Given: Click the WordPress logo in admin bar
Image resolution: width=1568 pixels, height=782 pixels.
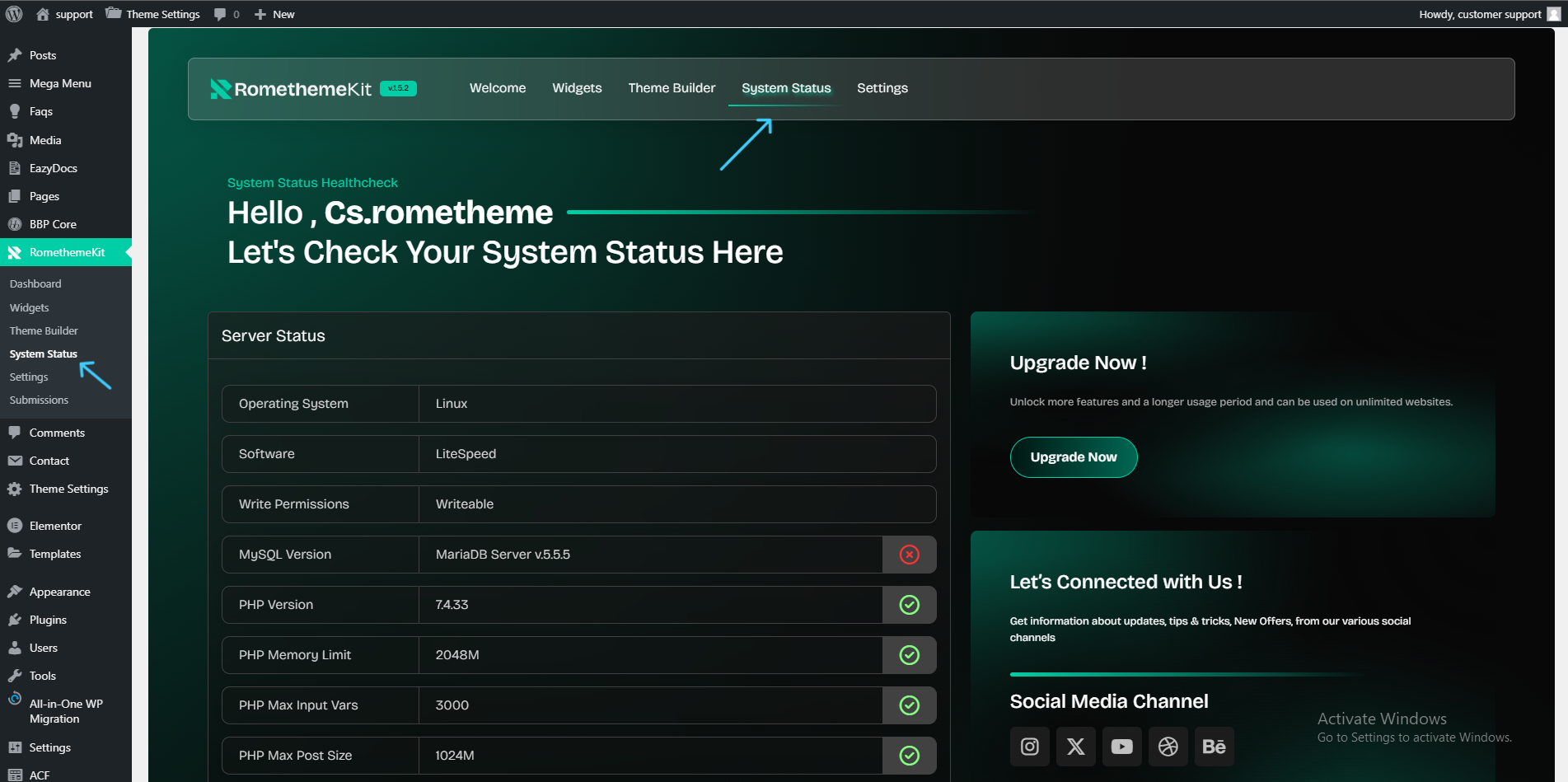Looking at the screenshot, I should point(14,14).
